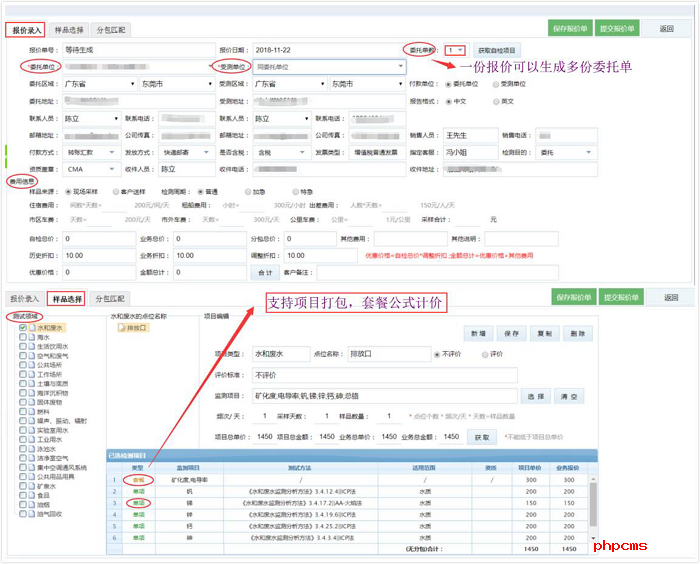Viewport: 700px width, 564px height.
Task: Click 新增 in project editor
Action: [478, 333]
